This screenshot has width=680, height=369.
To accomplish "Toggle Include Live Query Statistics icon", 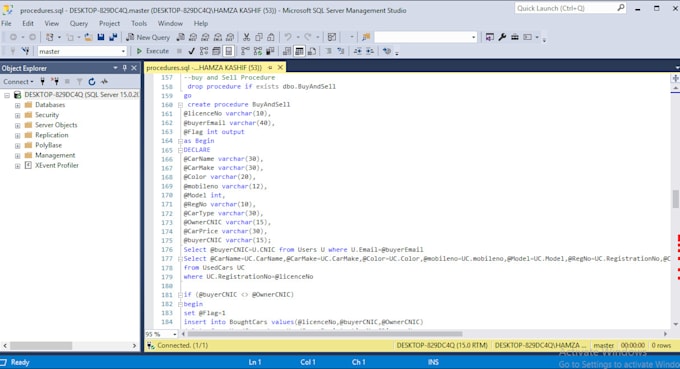I will tap(258, 51).
